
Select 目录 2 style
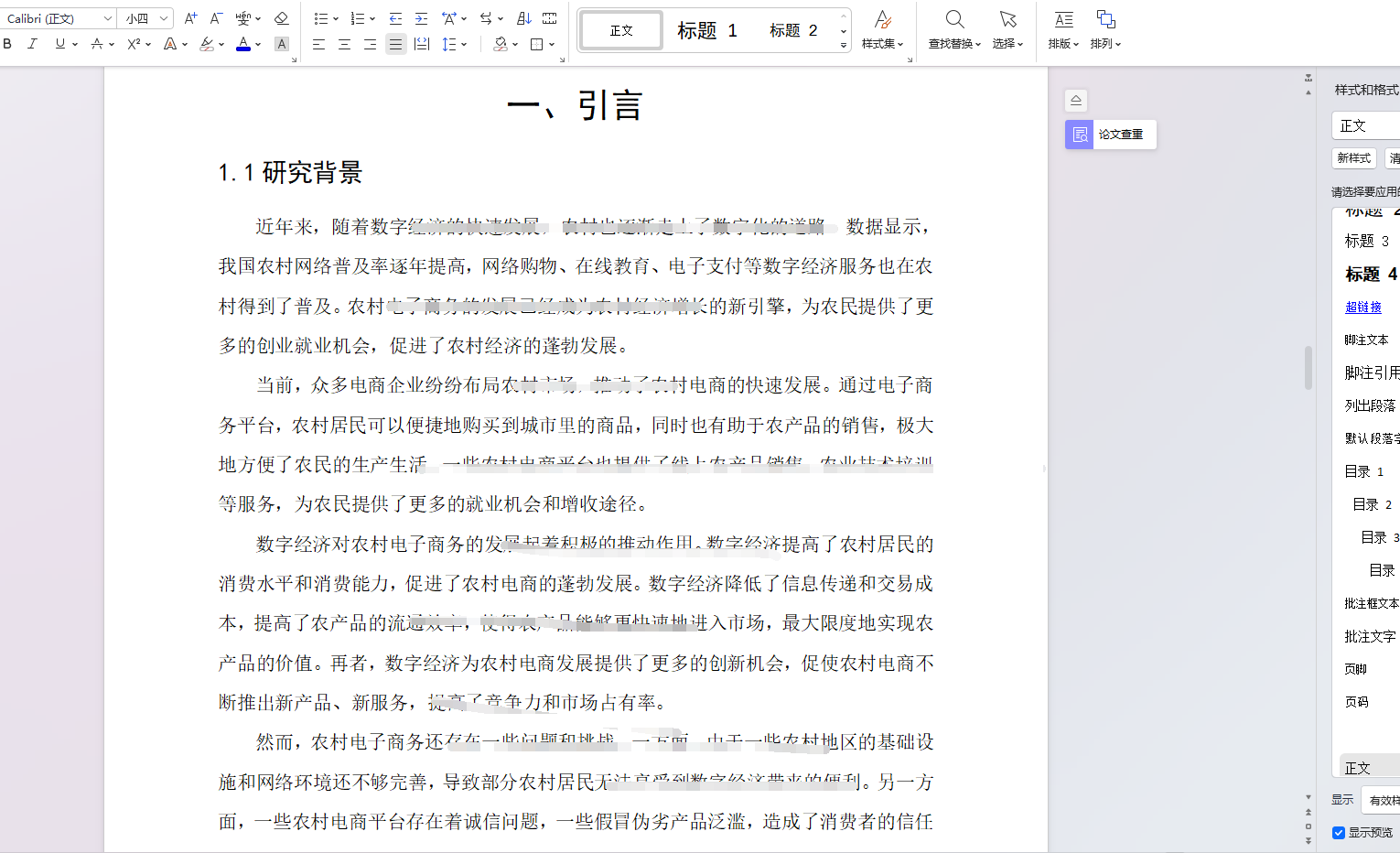click(1371, 504)
